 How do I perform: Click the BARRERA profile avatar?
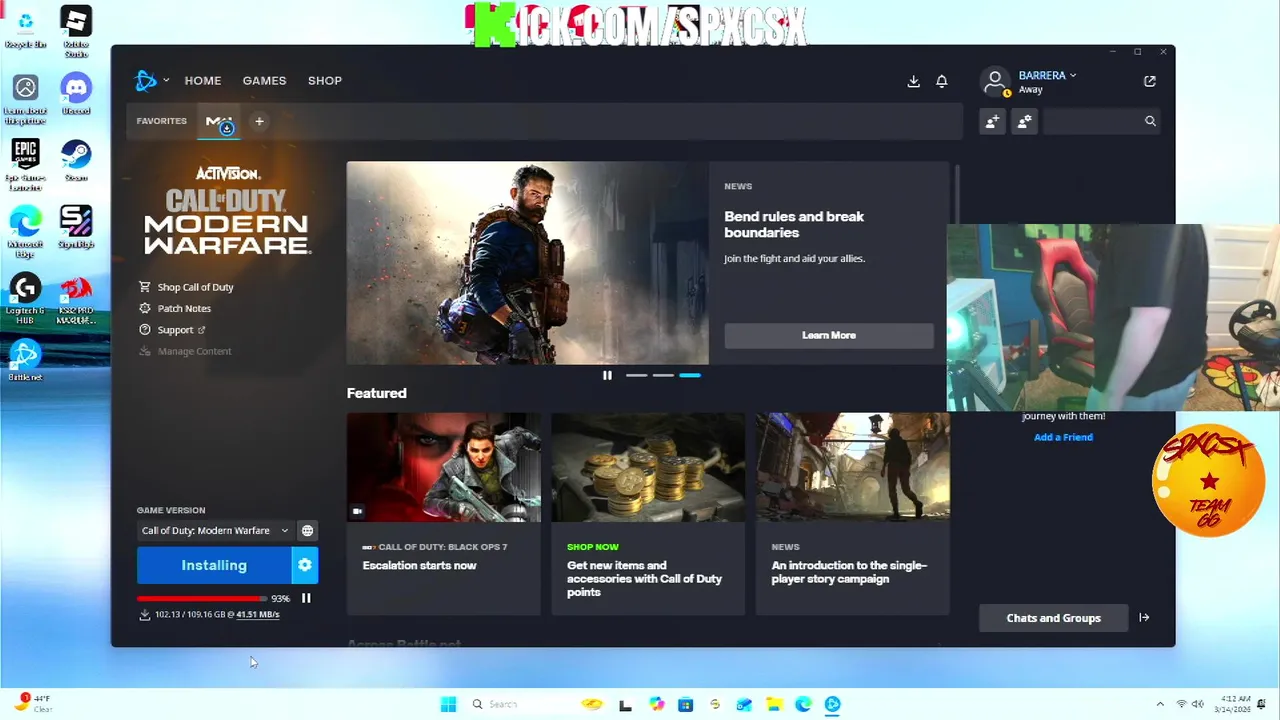click(x=995, y=81)
